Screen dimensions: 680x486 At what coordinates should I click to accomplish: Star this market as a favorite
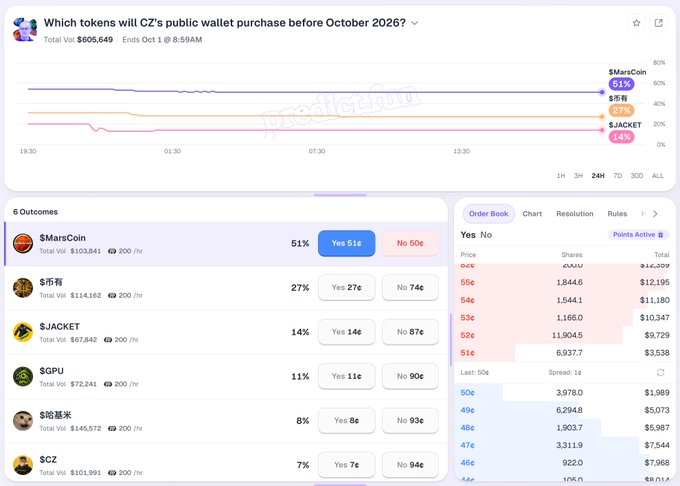(636, 23)
